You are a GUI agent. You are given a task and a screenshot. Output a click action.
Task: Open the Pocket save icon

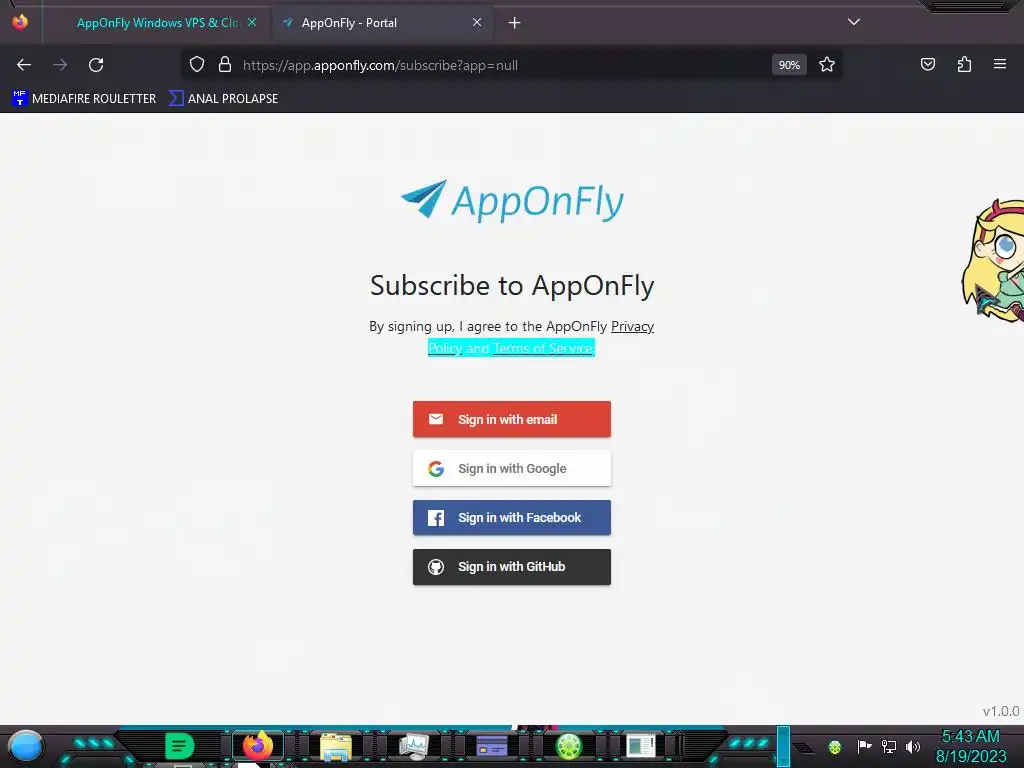927,64
